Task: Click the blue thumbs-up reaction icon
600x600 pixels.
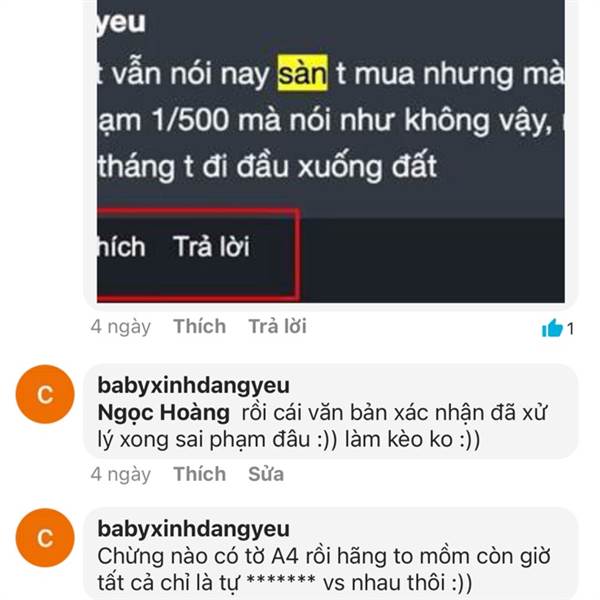Action: [552, 328]
